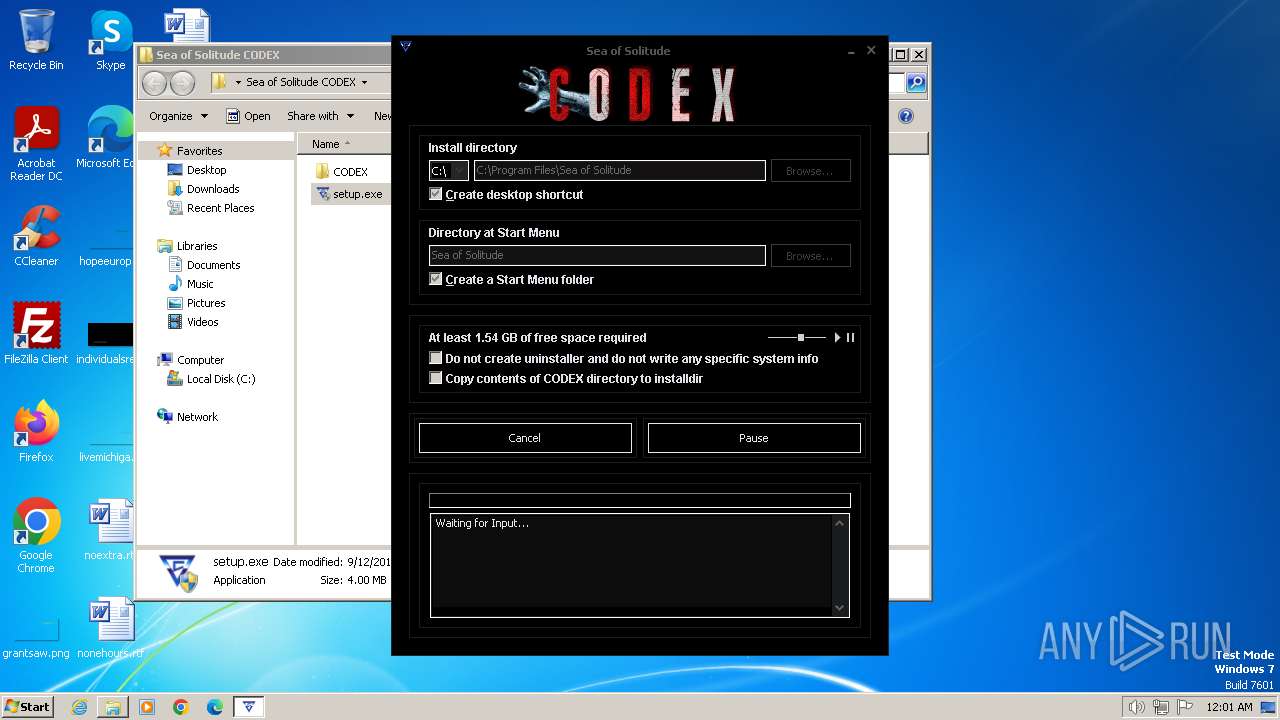Open Acrobat Reader DC desktop icon
Screen dimensions: 1280x720
(36, 143)
